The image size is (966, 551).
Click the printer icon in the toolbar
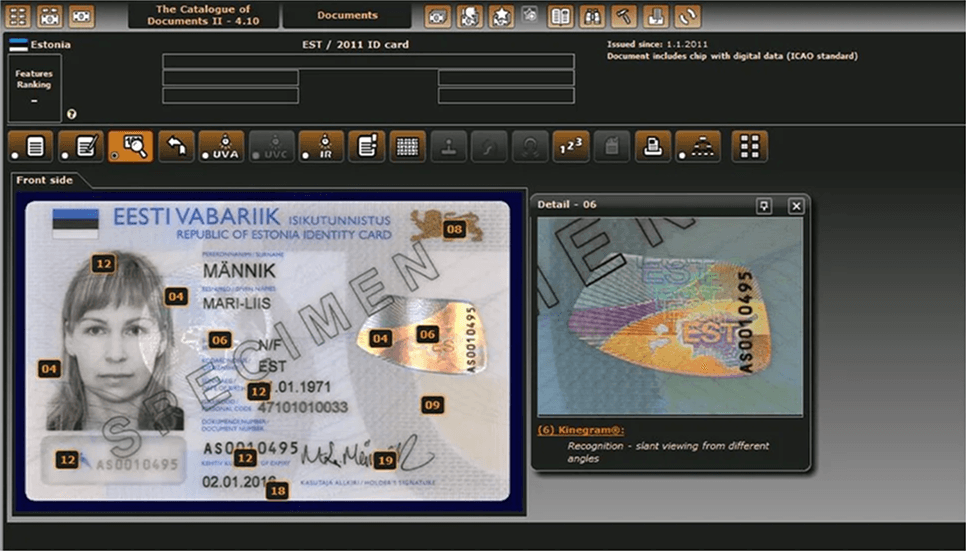653,147
